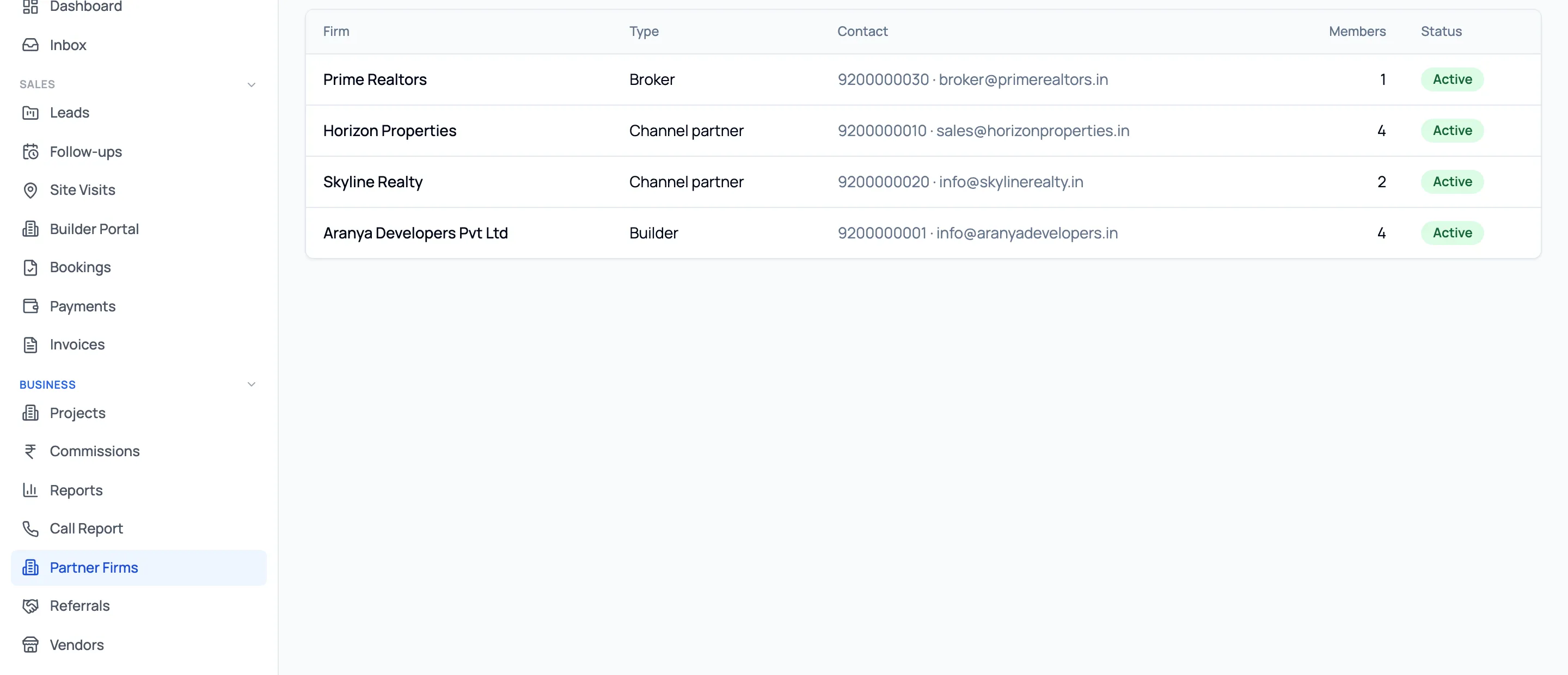Screen dimensions: 1568x675
Task: Collapse the SALES section chevron
Action: tap(252, 84)
